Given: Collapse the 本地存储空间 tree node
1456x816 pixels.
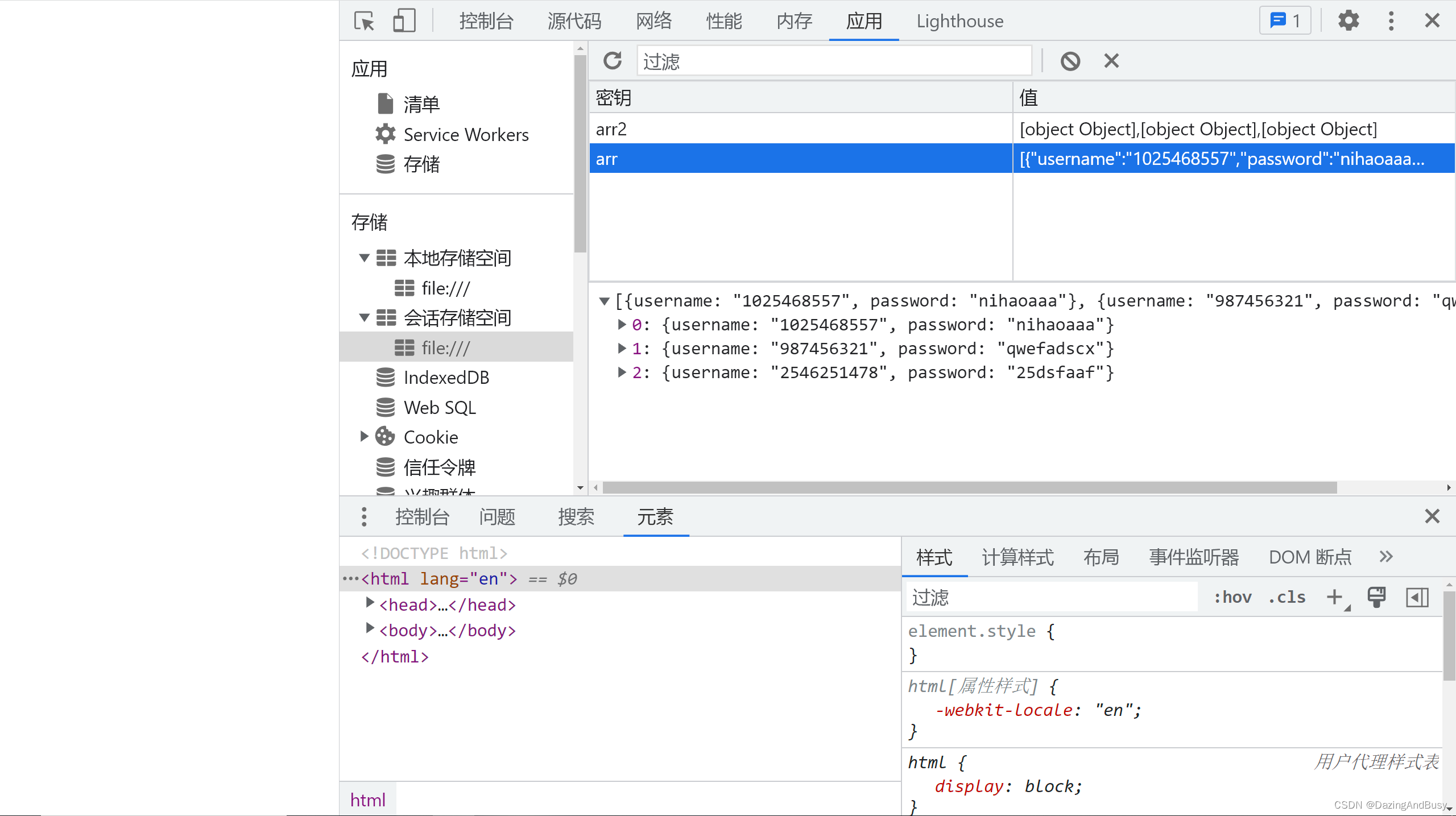Looking at the screenshot, I should point(365,258).
